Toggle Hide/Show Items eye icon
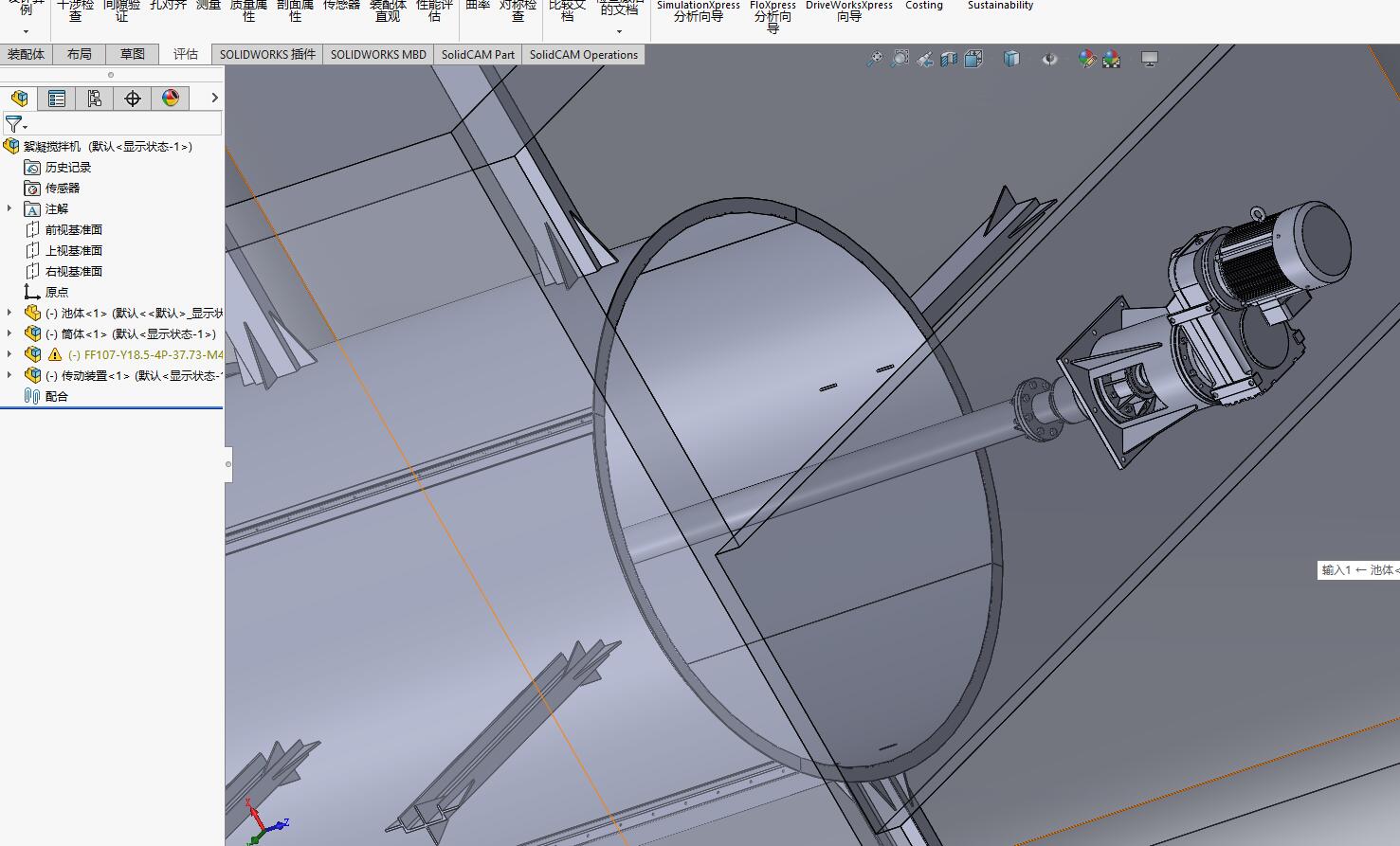Screen dimensions: 1400x846 point(1049,59)
